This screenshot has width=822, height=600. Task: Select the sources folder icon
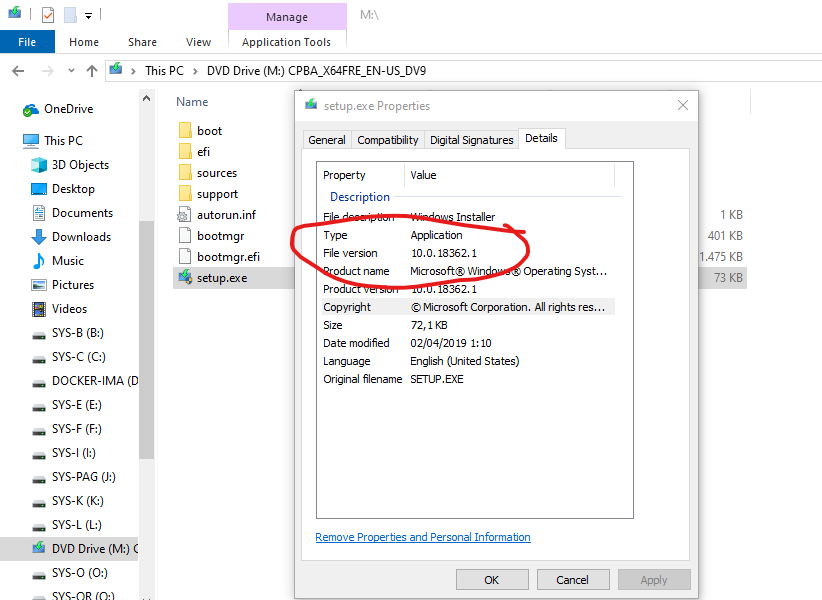[x=185, y=172]
